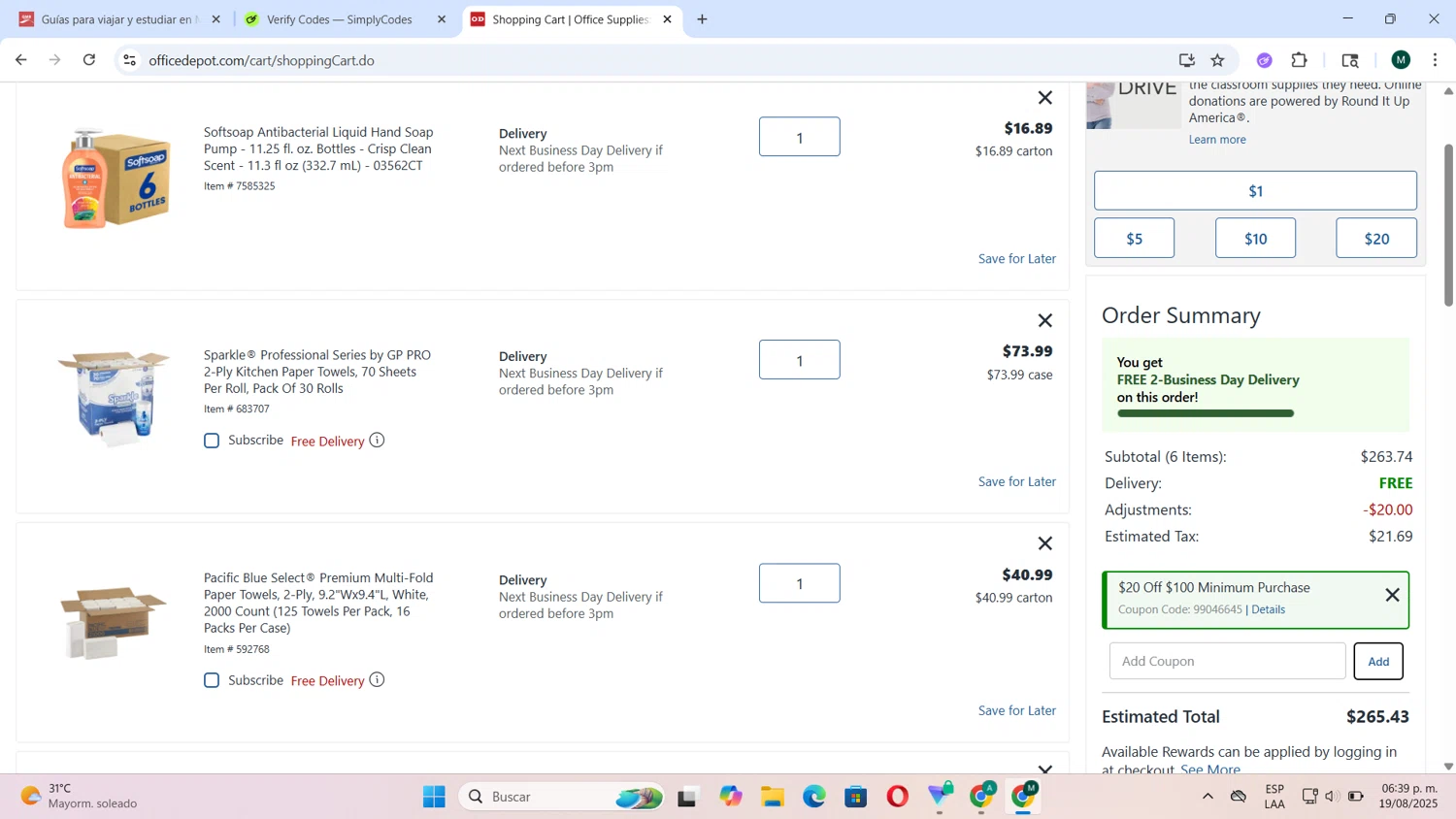Close the Guías para viajar tab
The width and height of the screenshot is (1456, 819).
[x=215, y=19]
